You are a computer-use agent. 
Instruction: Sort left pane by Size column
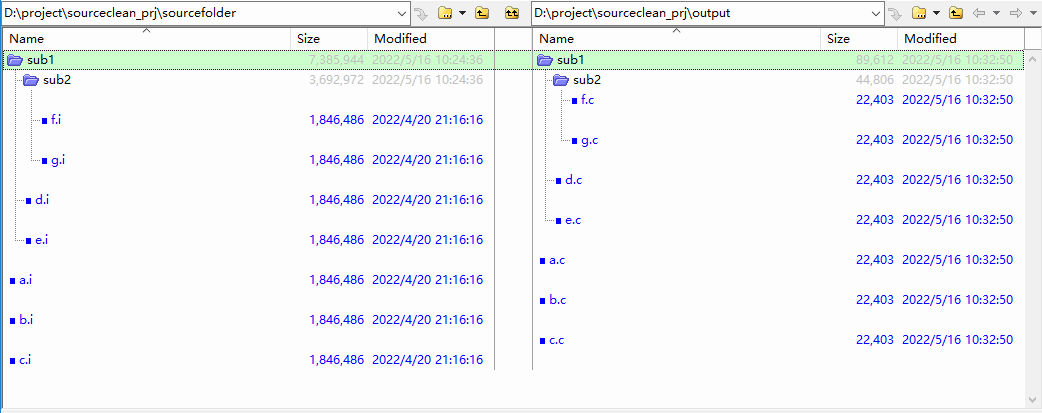pos(308,38)
